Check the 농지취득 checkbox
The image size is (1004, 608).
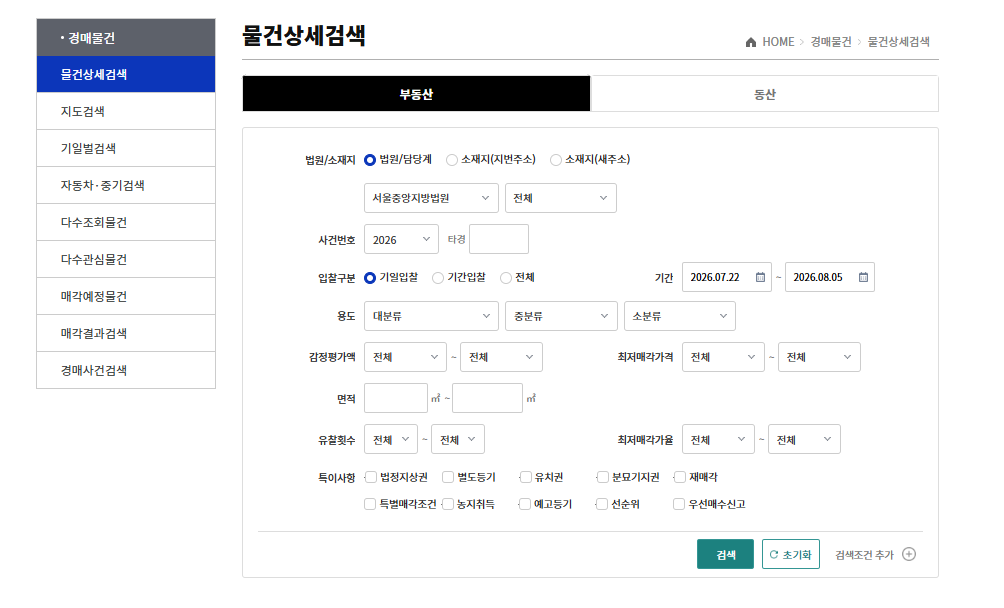click(x=448, y=504)
